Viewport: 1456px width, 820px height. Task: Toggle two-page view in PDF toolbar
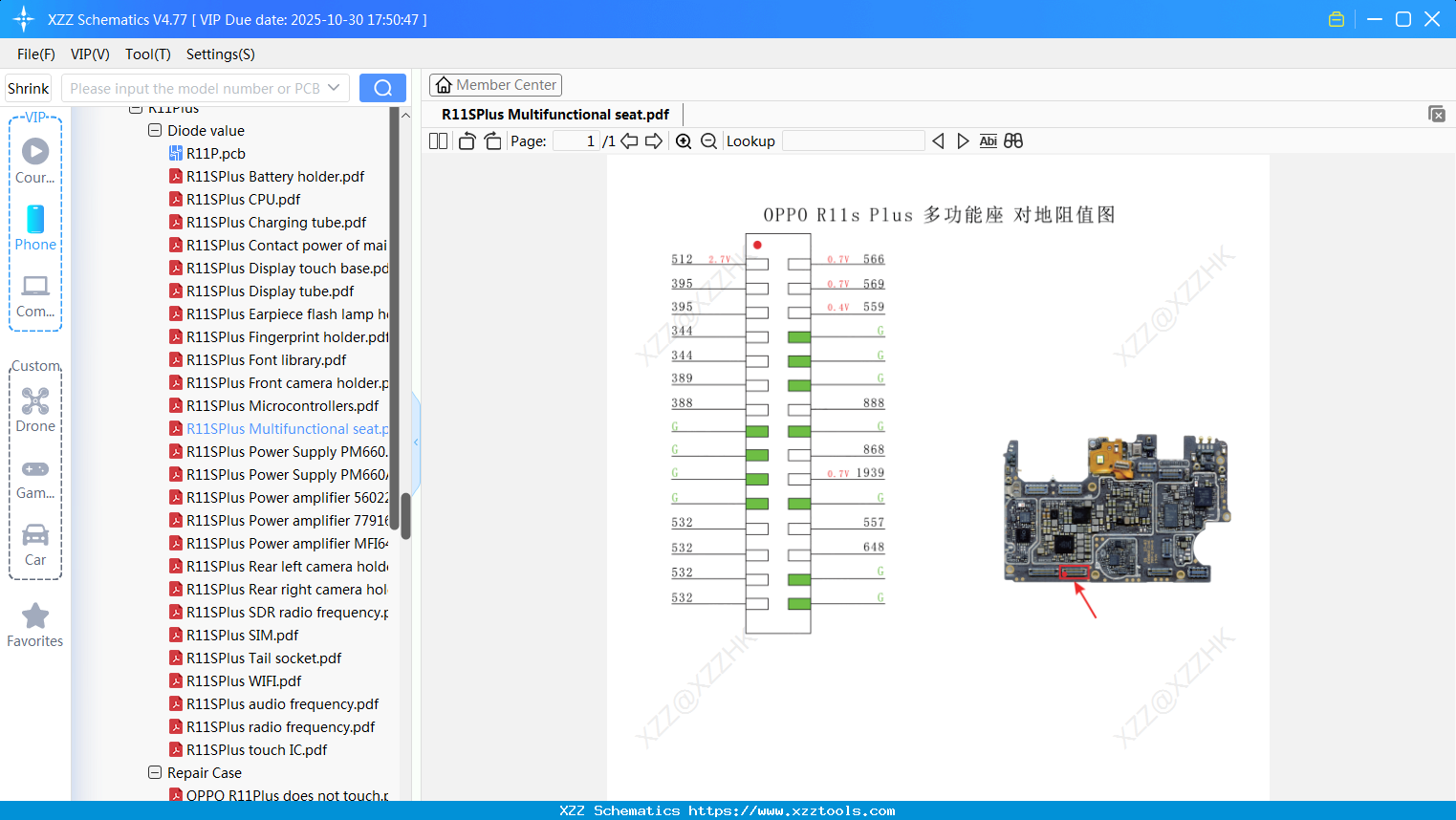(x=439, y=140)
